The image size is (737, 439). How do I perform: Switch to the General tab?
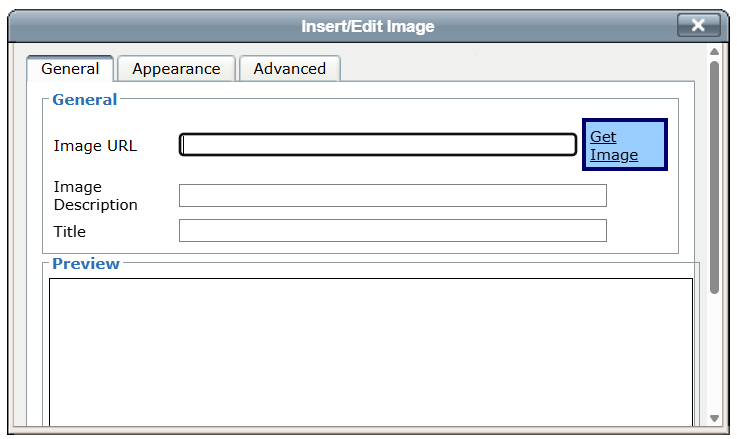(70, 69)
